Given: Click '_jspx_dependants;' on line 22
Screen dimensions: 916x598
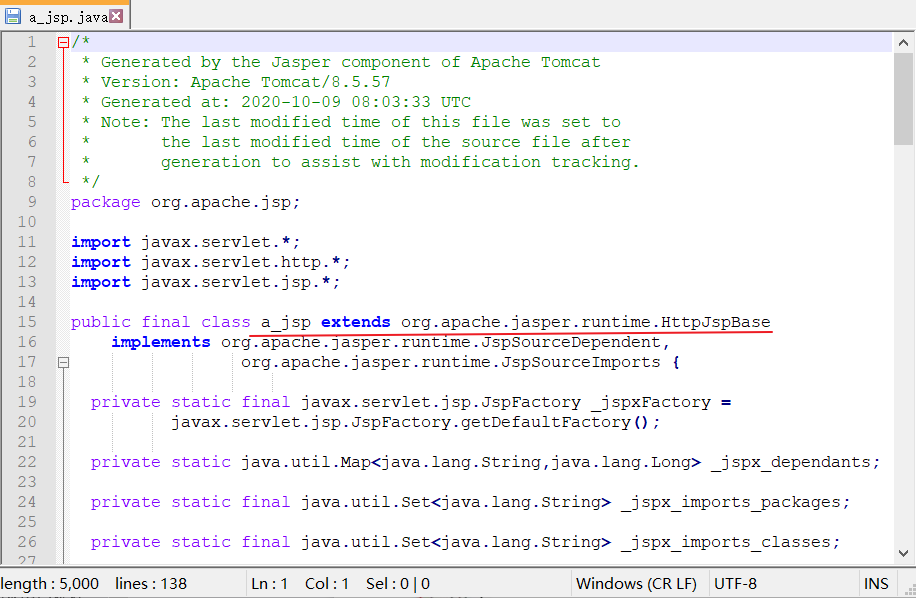Looking at the screenshot, I should [x=796, y=463].
